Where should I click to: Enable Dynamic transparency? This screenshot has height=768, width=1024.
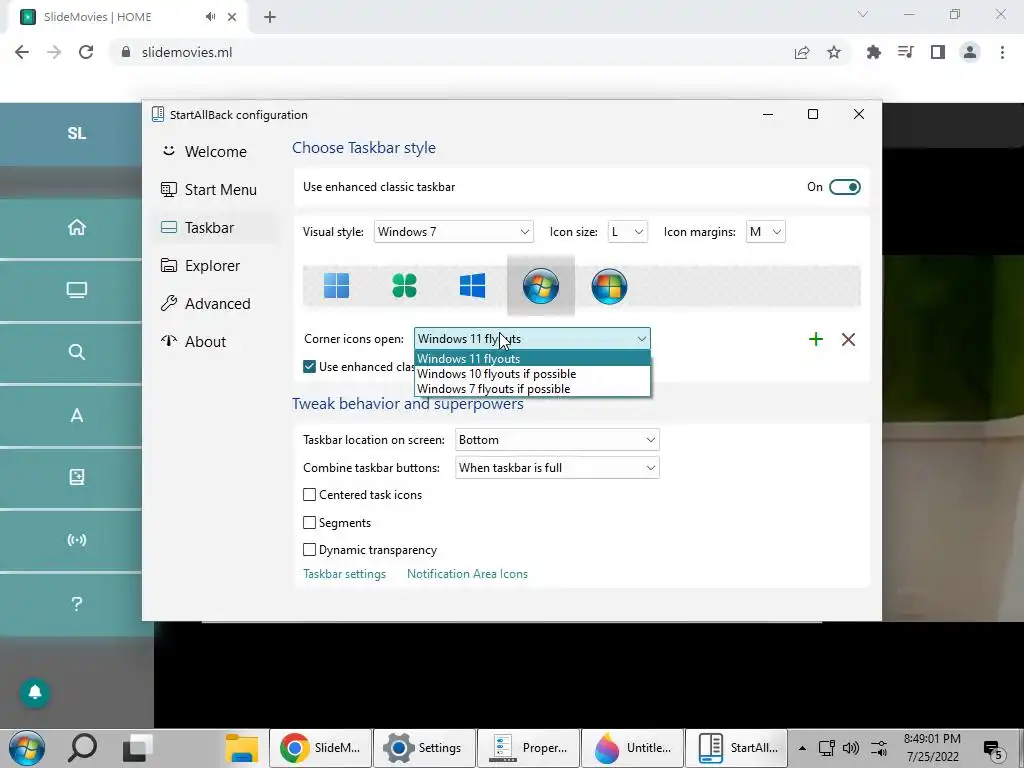click(x=310, y=550)
